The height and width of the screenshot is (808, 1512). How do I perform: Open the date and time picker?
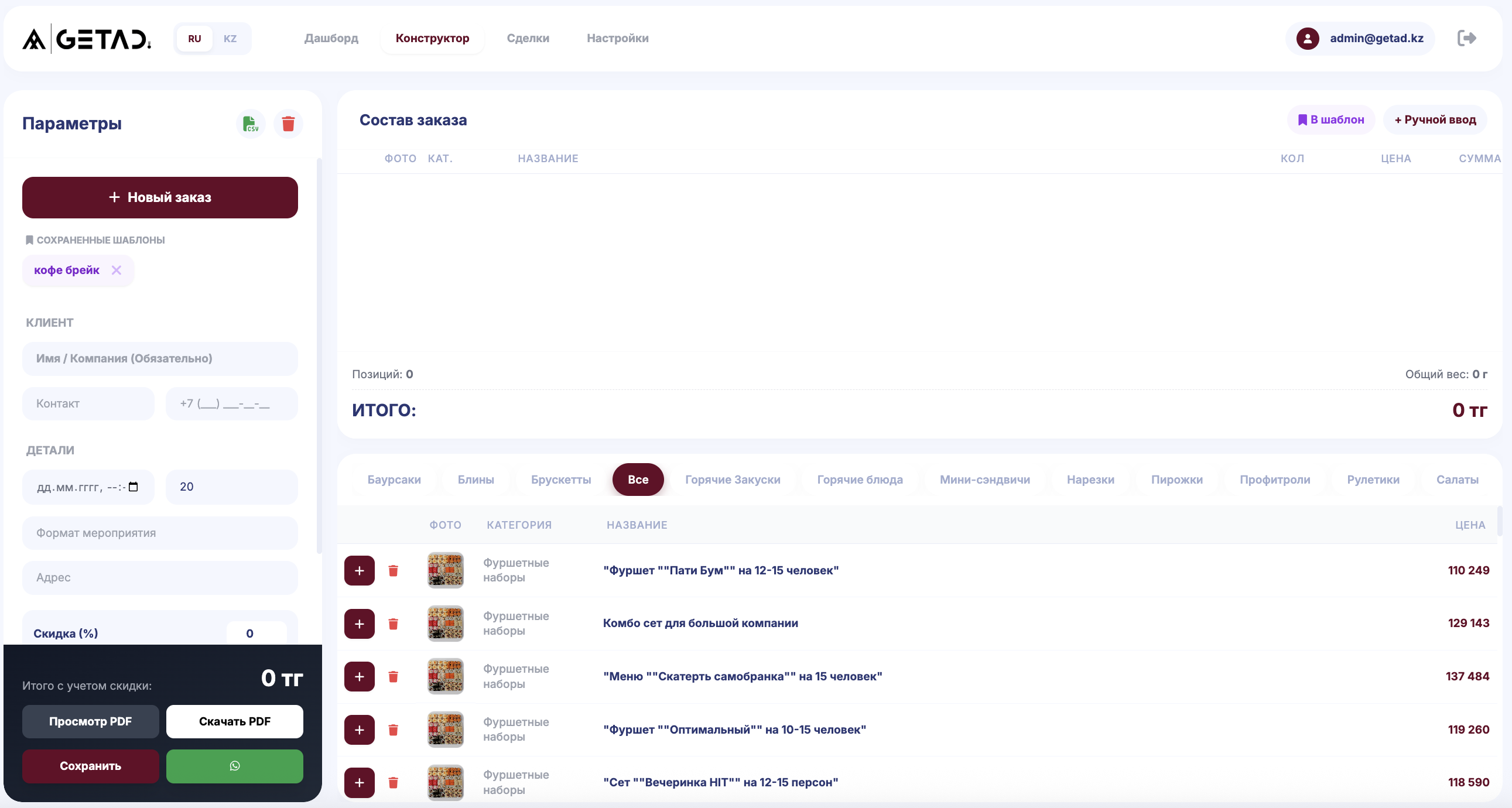(x=134, y=487)
